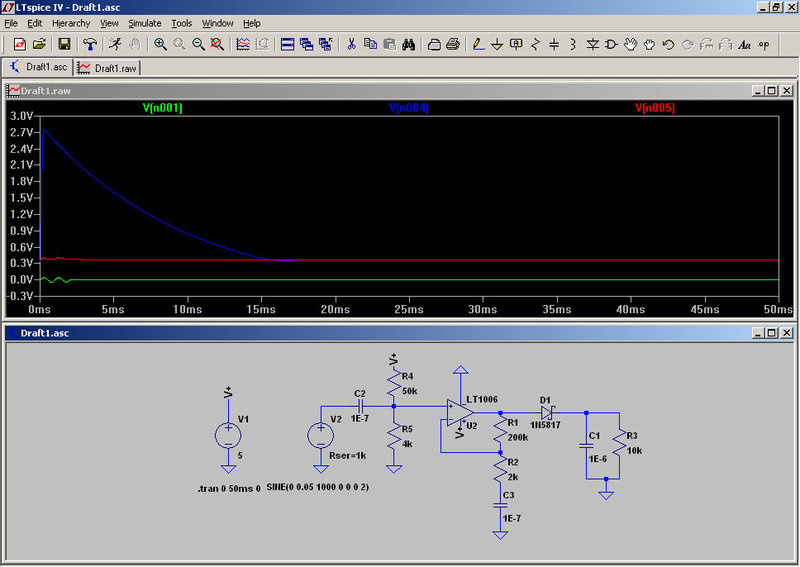800x567 pixels.
Task: Switch to the Draft1.asc tab
Action: [38, 67]
